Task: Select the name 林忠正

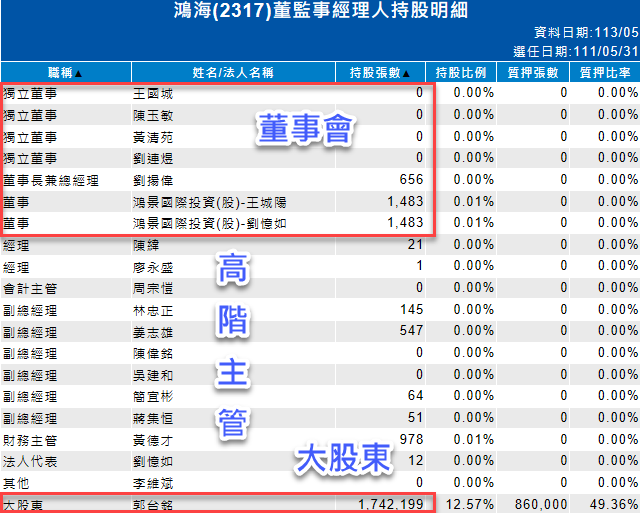Action: [153, 311]
